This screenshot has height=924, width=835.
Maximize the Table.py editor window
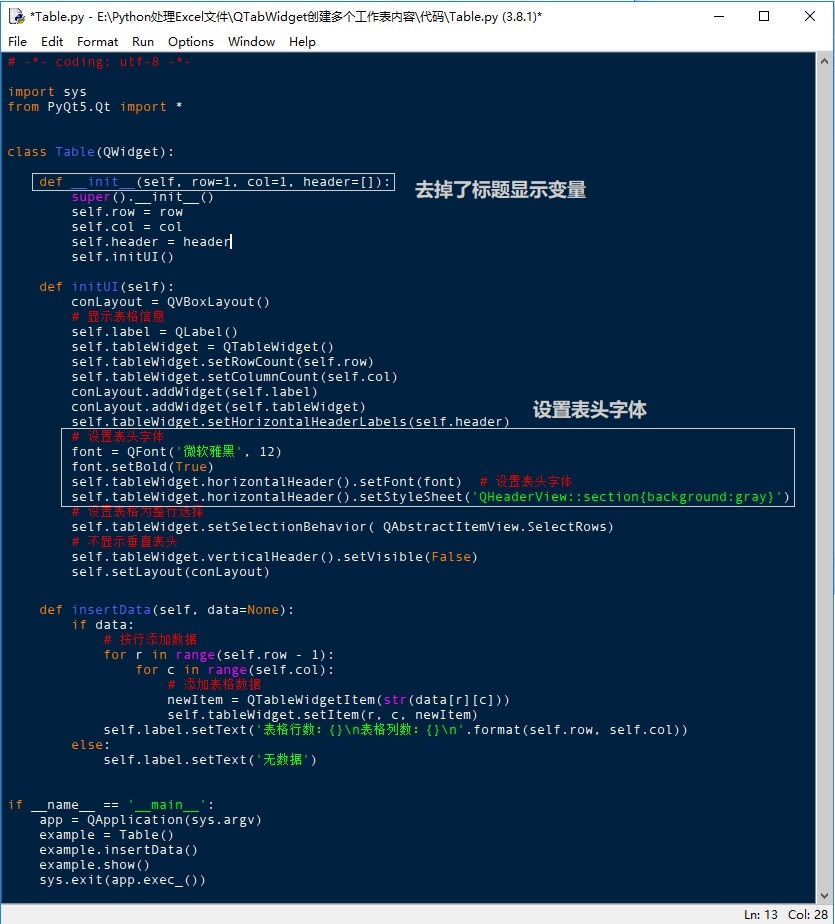[764, 16]
